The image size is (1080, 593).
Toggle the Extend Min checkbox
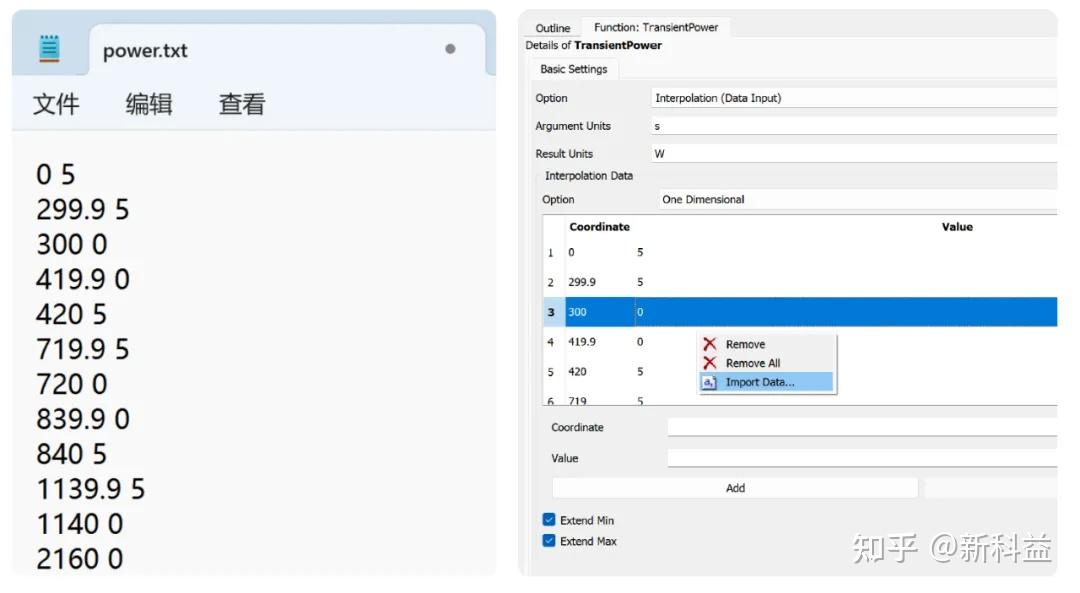click(549, 520)
